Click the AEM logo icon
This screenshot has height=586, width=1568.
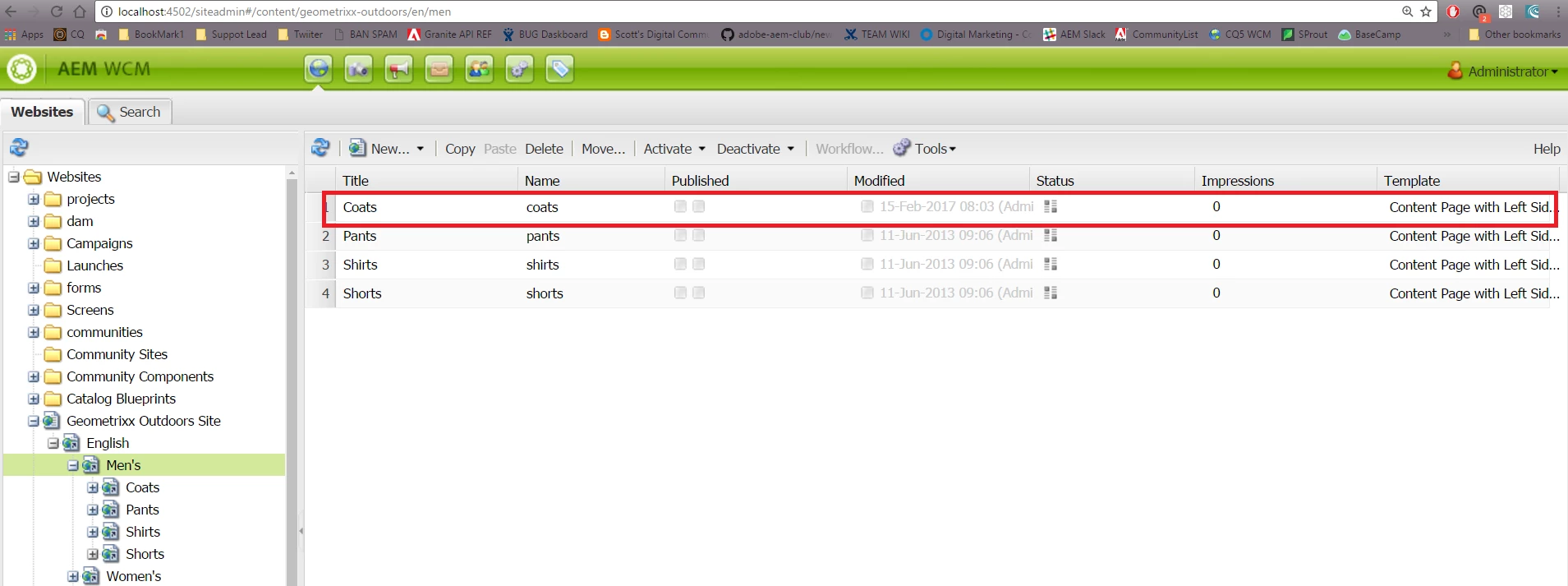pos(22,69)
